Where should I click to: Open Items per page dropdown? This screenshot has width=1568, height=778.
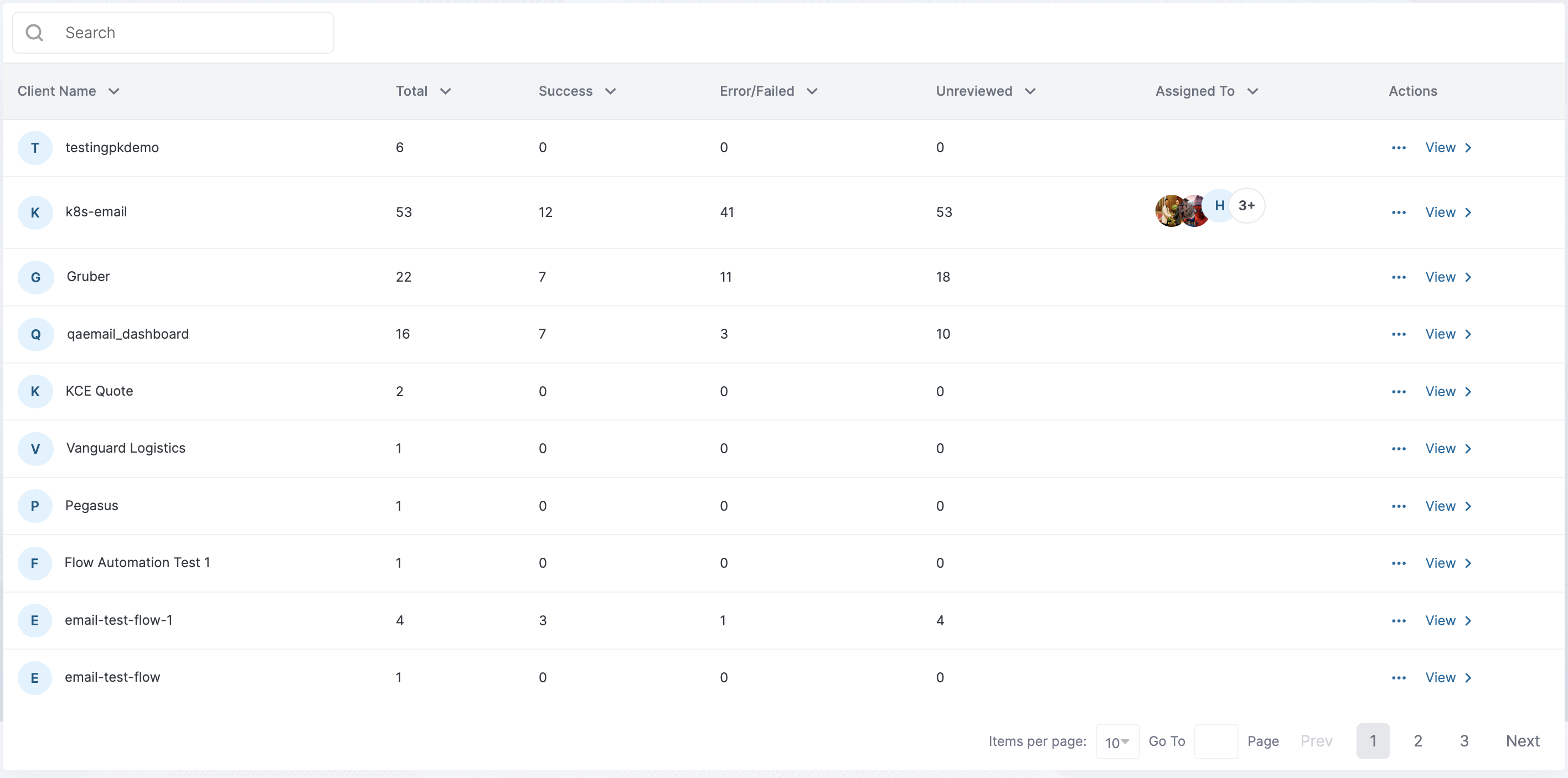coord(1117,741)
